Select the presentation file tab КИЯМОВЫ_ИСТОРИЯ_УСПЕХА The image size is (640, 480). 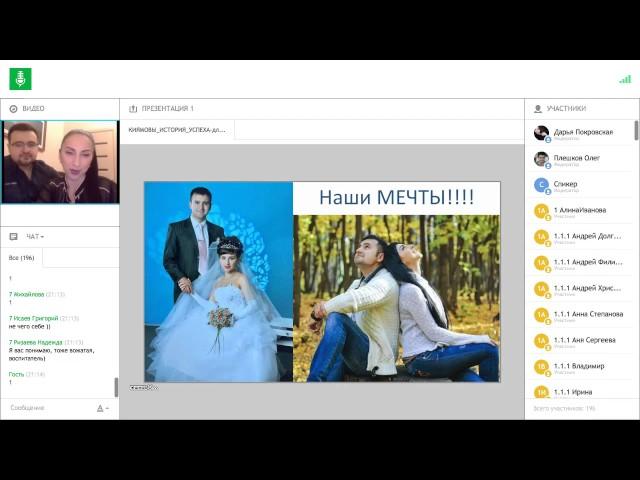[x=177, y=130]
